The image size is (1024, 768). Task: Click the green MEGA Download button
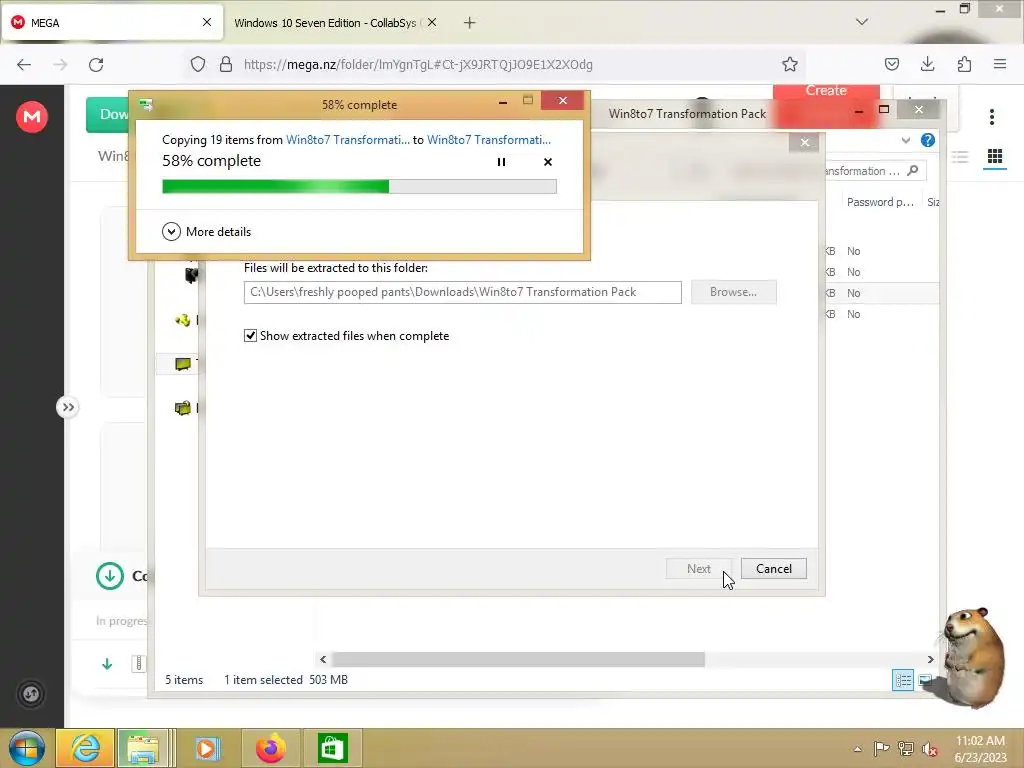(x=108, y=115)
